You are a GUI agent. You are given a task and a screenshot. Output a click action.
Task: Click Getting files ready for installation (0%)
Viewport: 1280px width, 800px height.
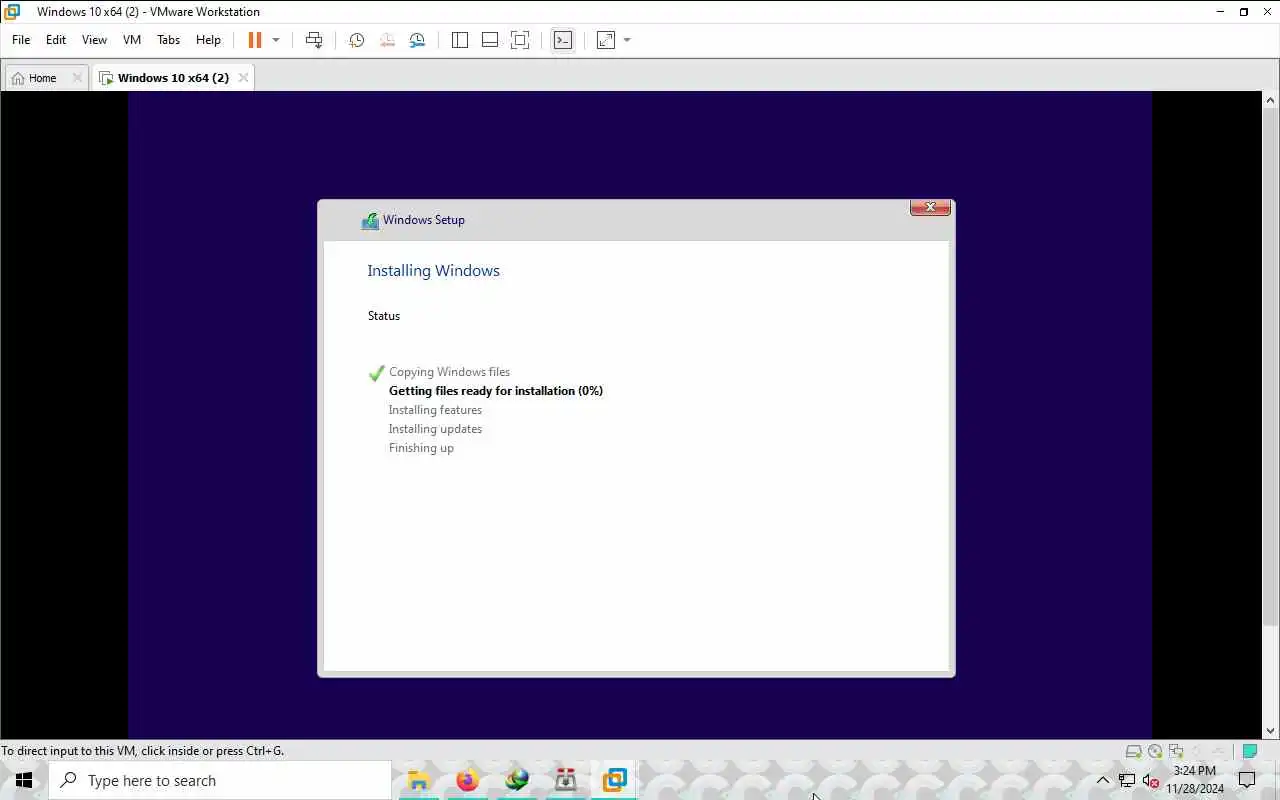pos(496,391)
